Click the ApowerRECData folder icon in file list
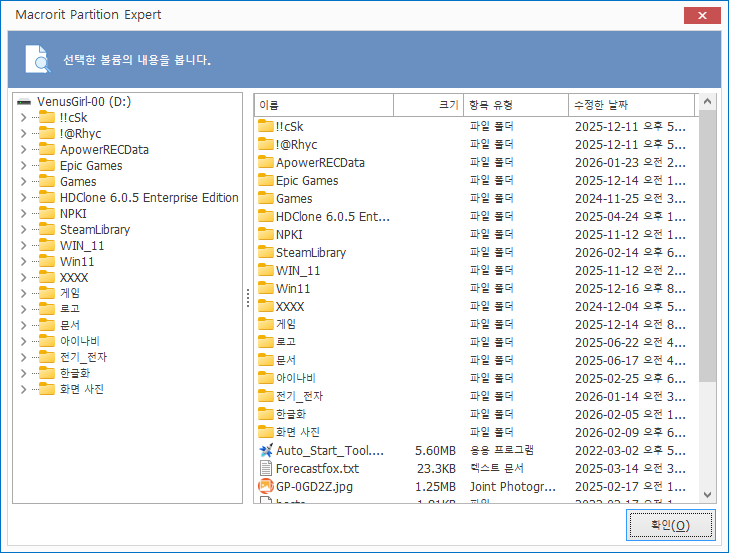 265,162
